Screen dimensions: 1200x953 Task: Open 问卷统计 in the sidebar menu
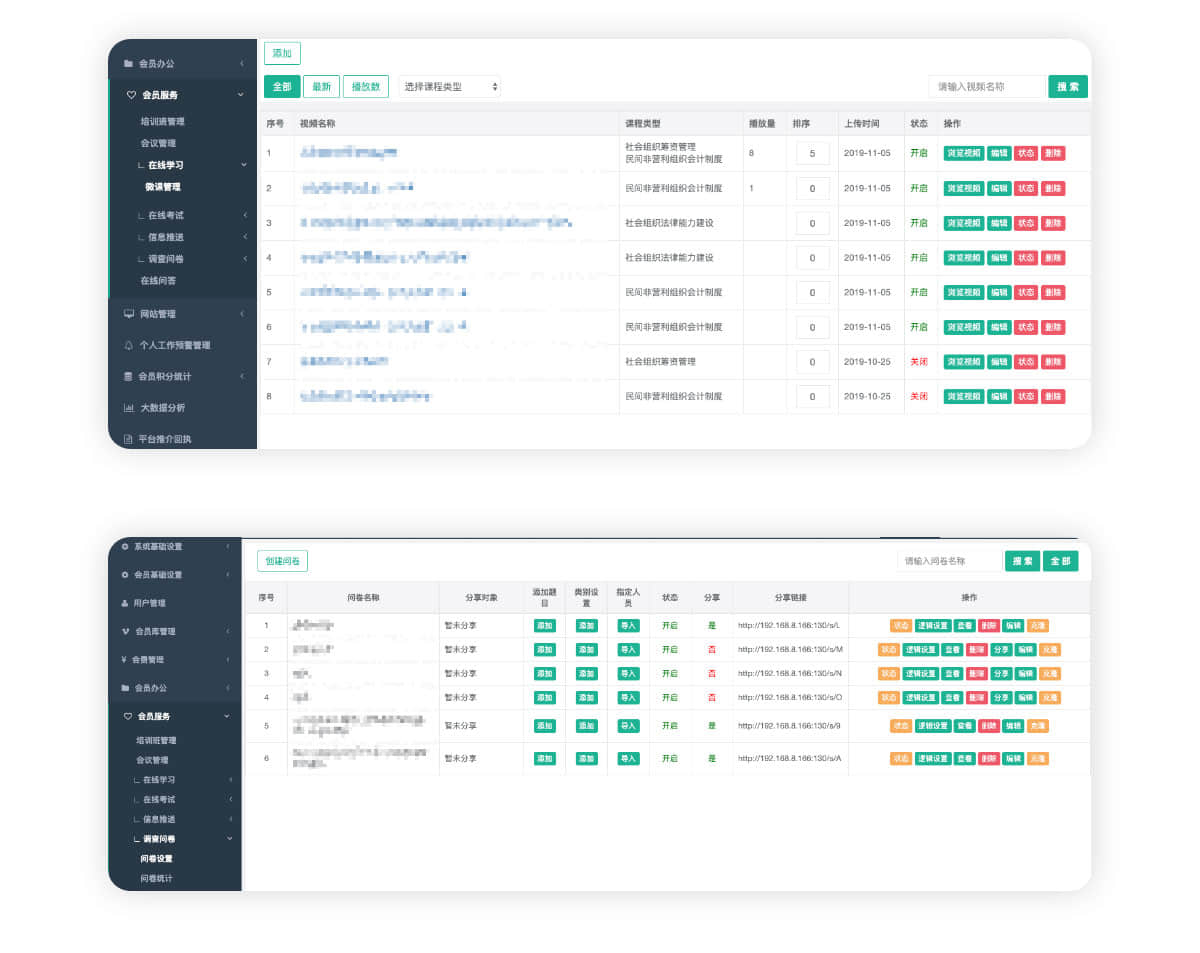point(156,878)
